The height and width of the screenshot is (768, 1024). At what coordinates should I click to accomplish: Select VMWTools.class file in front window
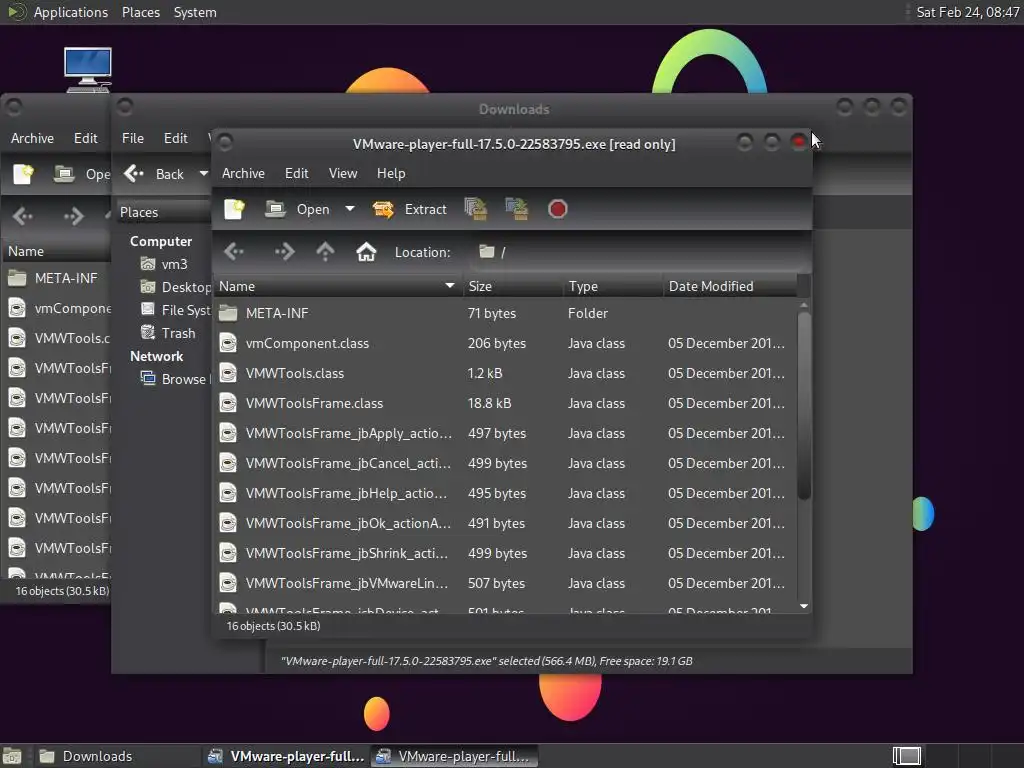(506, 374)
